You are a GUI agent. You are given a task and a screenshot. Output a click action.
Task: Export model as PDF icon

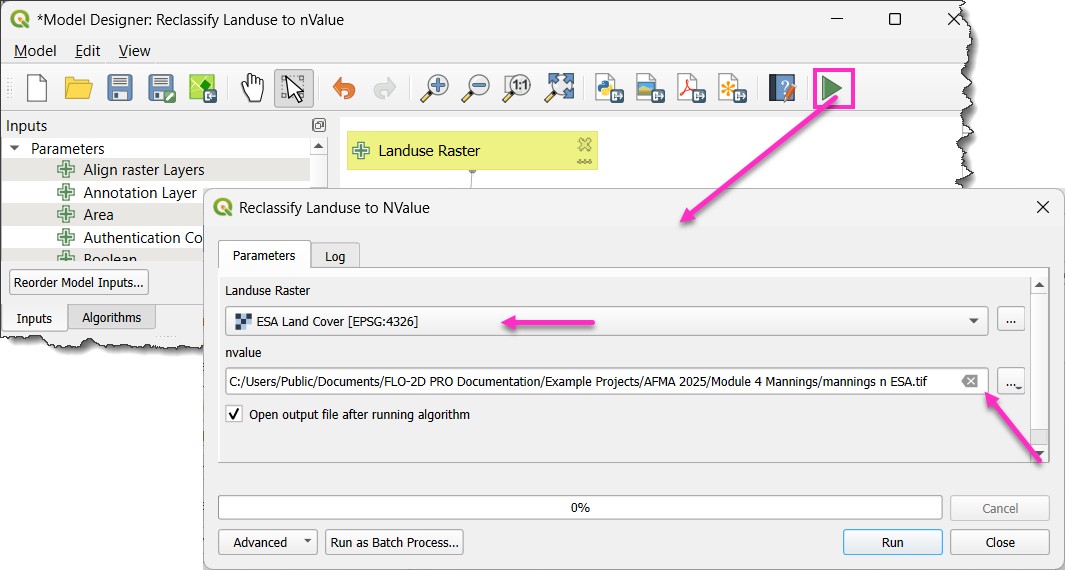(691, 88)
